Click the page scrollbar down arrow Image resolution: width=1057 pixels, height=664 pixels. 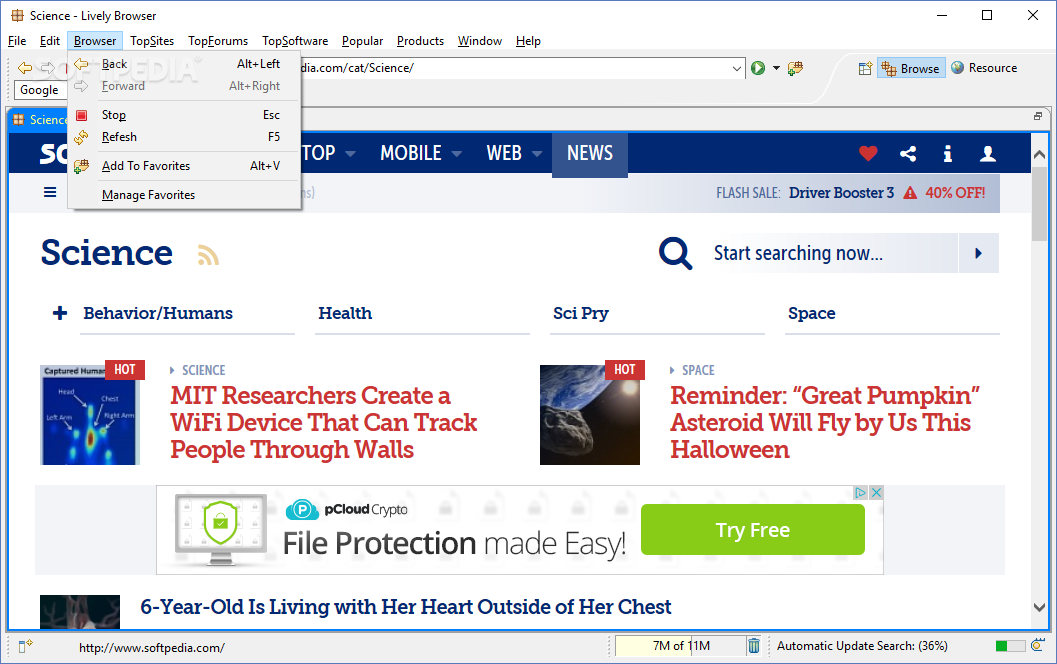[1039, 607]
